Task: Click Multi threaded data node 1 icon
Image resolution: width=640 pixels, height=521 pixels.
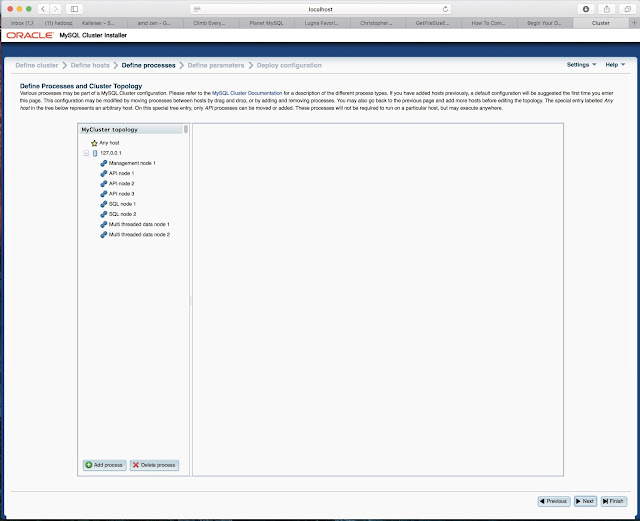Action: click(x=104, y=224)
